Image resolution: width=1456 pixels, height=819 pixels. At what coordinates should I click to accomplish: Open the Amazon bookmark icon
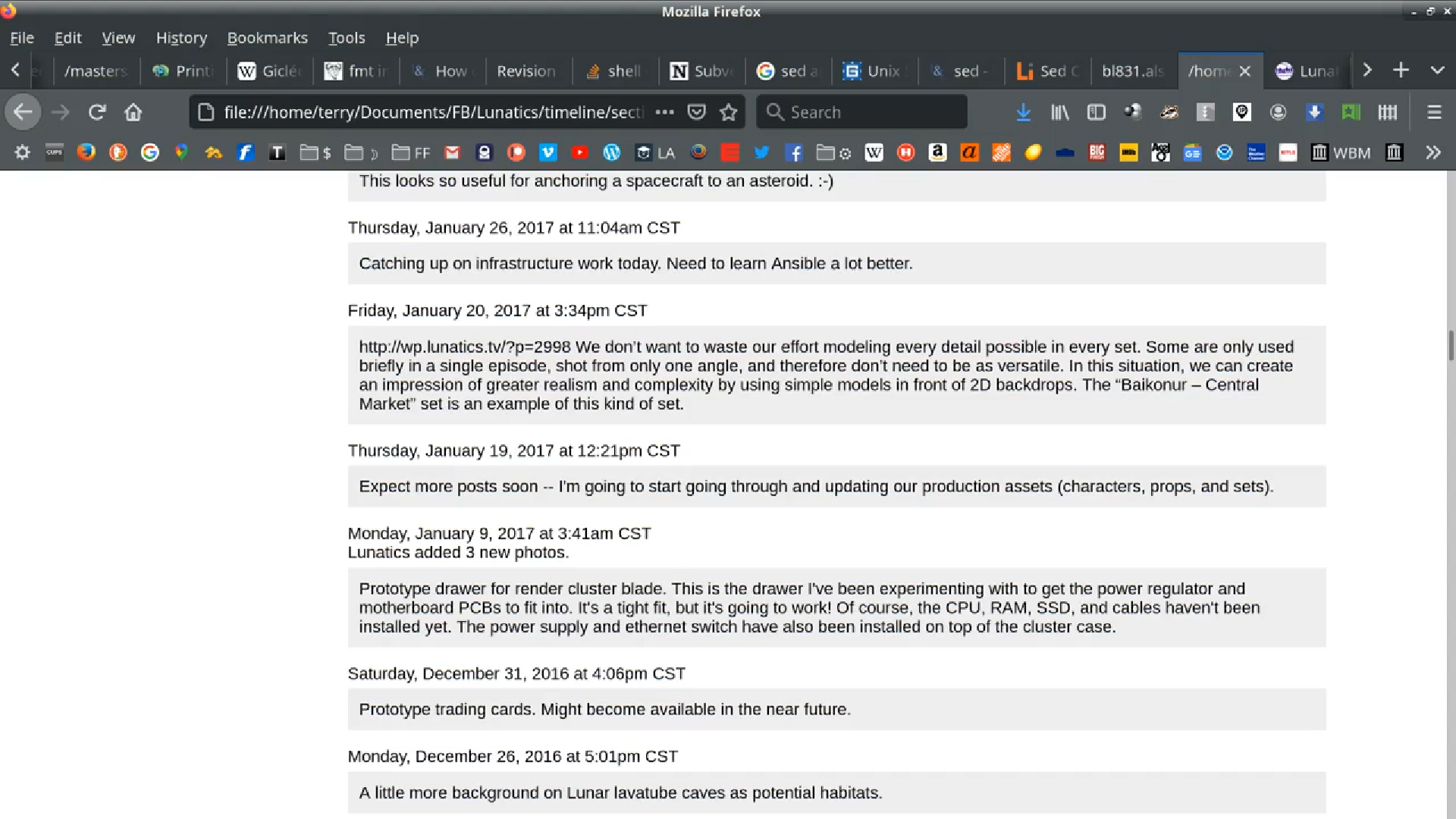[x=937, y=152]
